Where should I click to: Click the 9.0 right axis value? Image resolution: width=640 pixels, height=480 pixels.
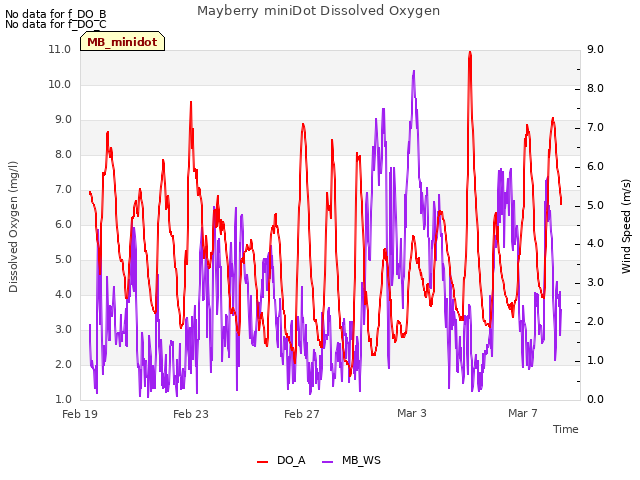(595, 49)
